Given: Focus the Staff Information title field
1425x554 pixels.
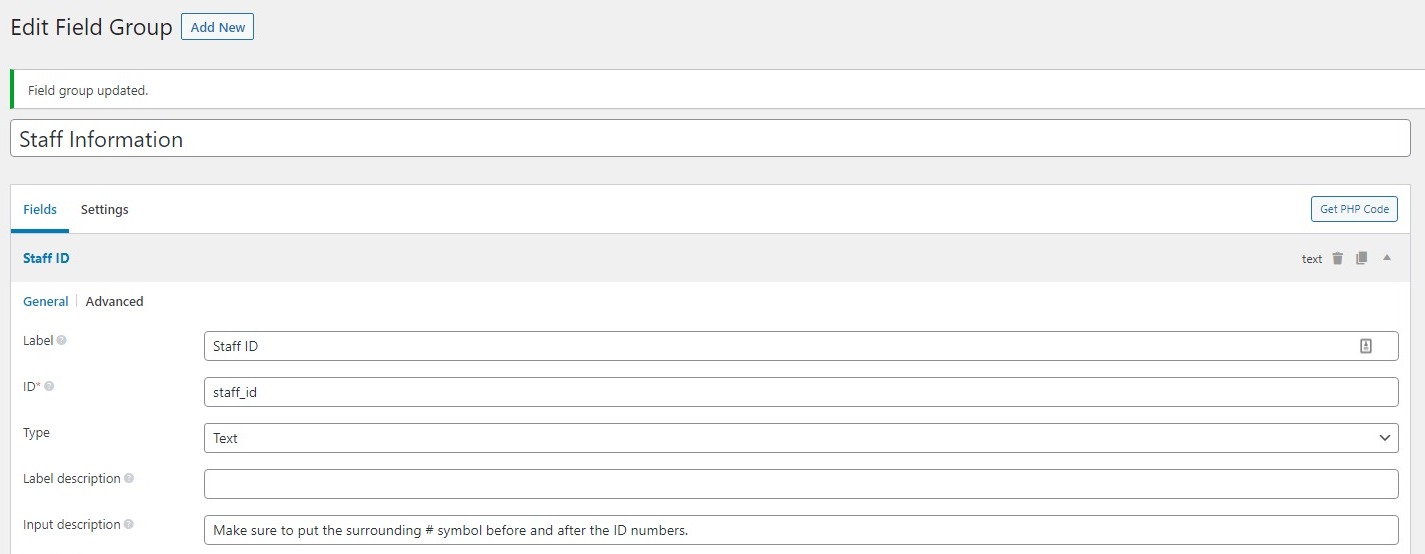Looking at the screenshot, I should 710,139.
